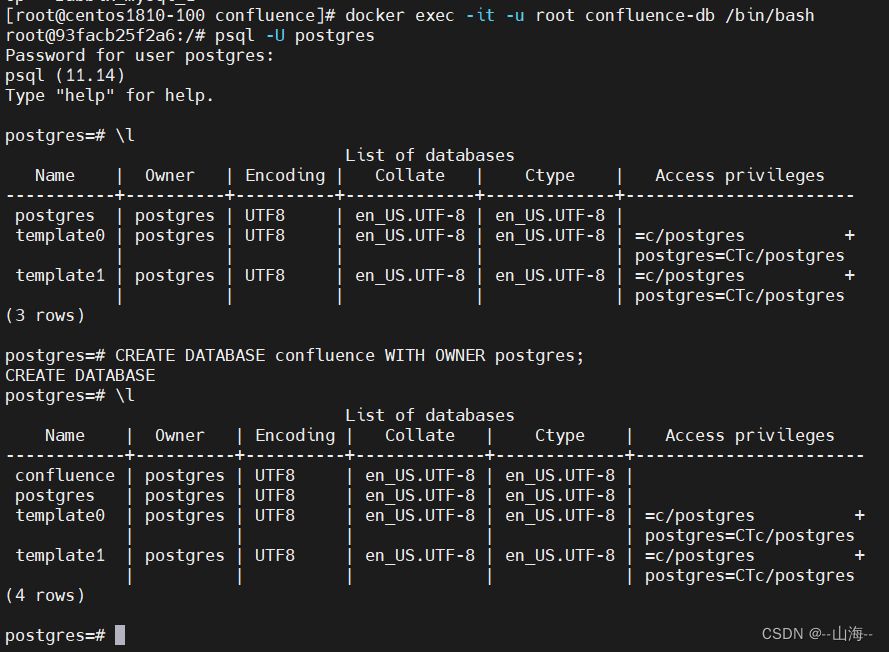Screen dimensions: 889x652
Task: Click the '(4 rows)' text
Action: [45, 595]
